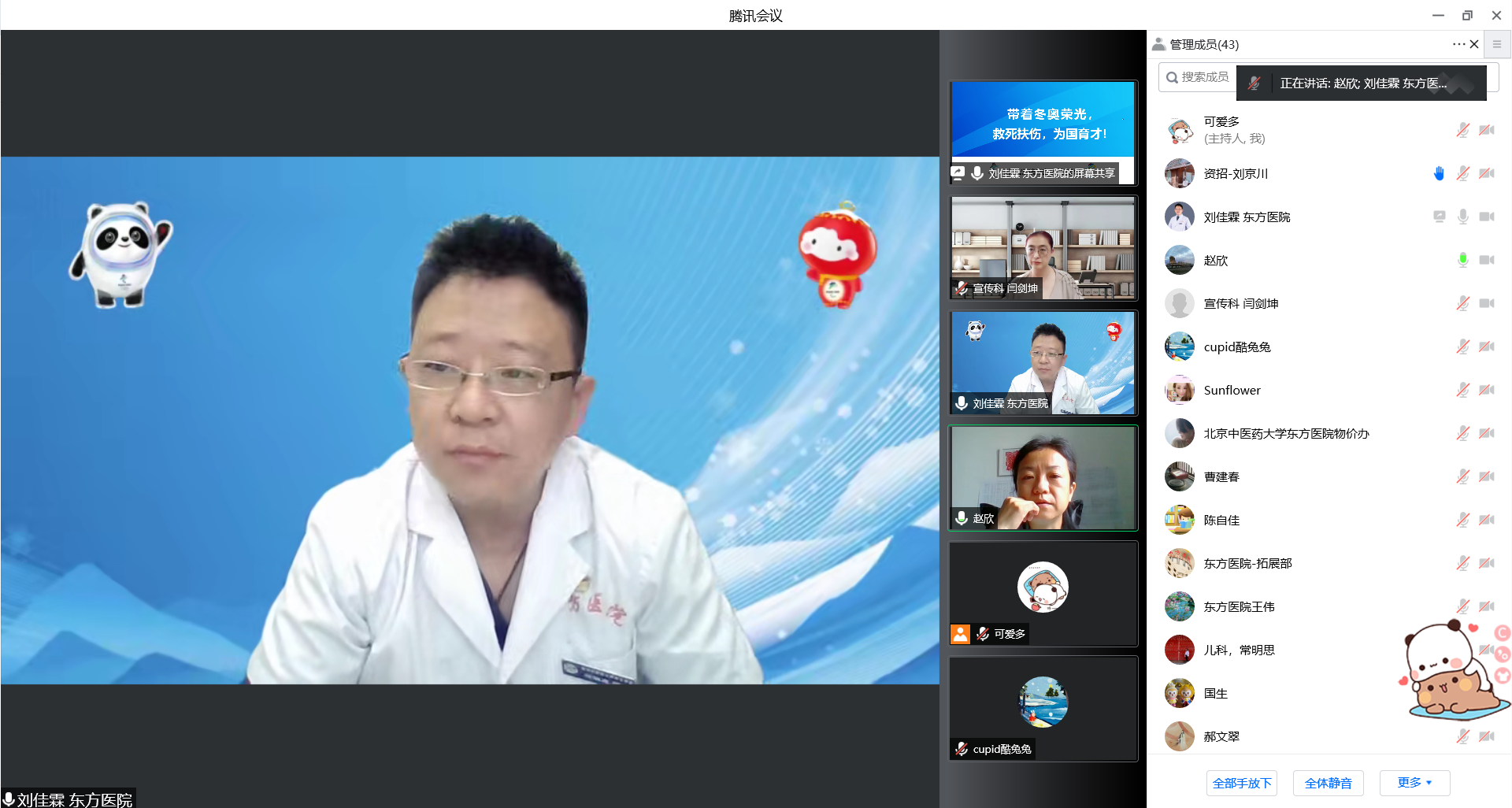Viewport: 1512px width, 808px height.
Task: Click the member list menu icon at top right
Action: point(1497,44)
